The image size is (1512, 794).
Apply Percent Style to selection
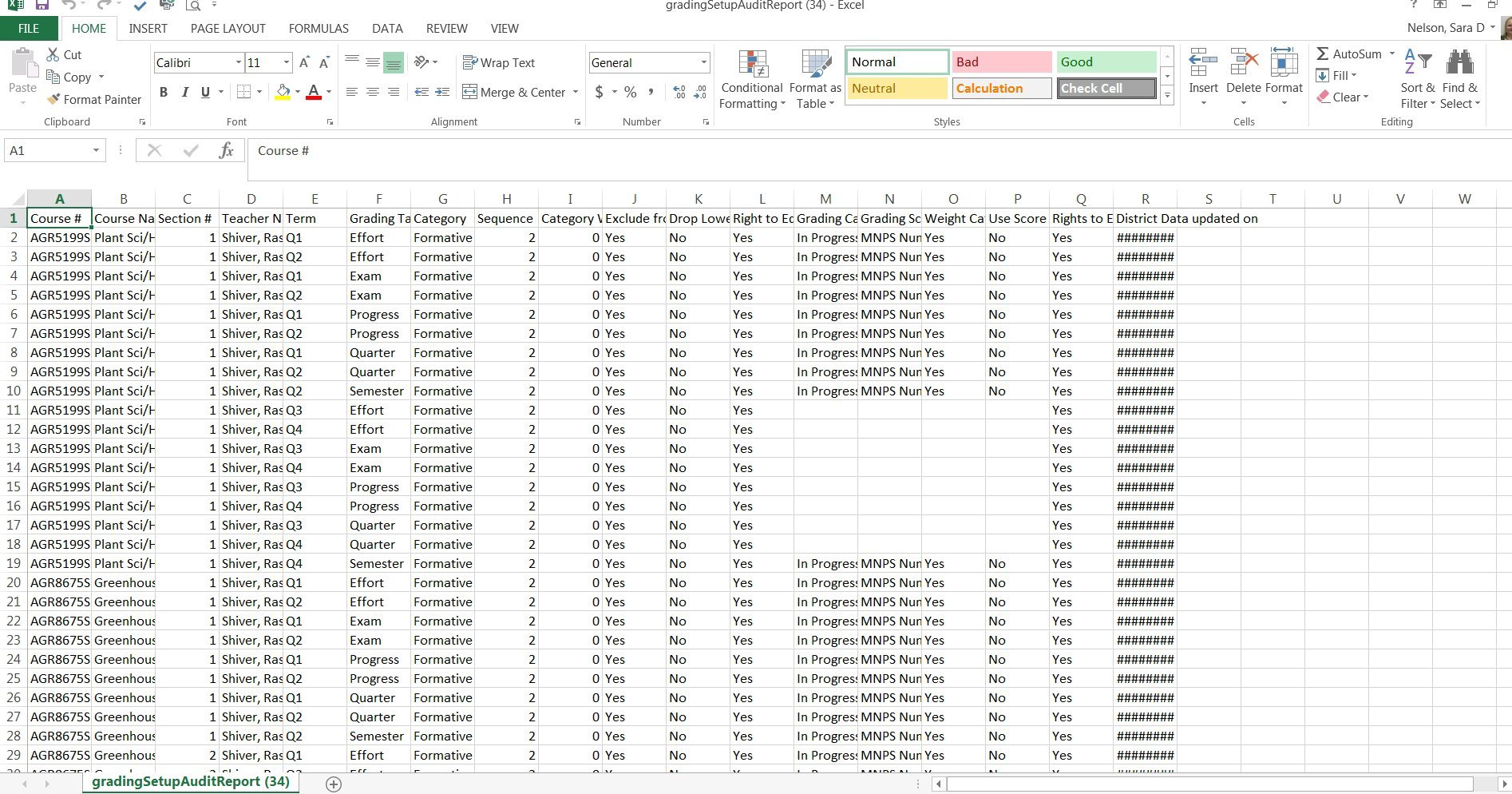(629, 92)
